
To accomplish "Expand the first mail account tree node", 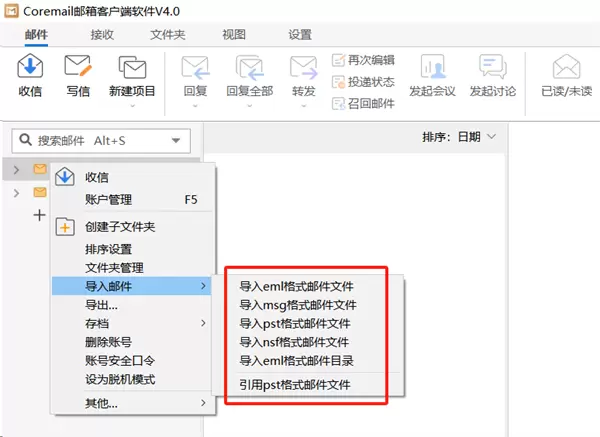I will [x=16, y=170].
